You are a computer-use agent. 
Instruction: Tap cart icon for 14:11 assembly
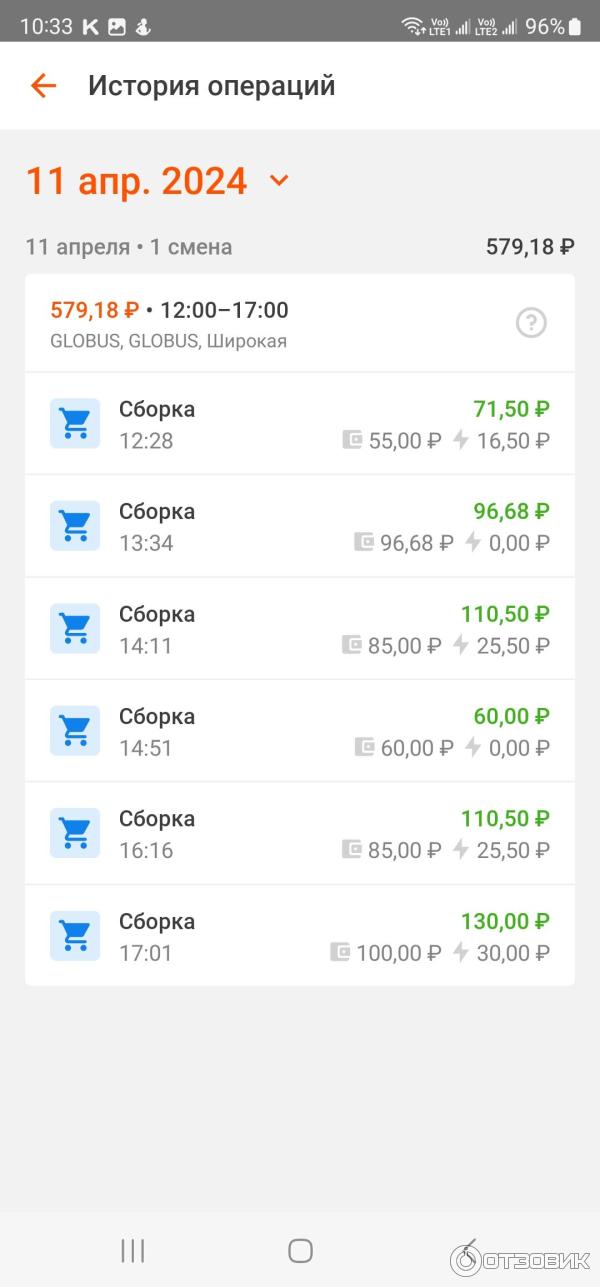point(75,629)
